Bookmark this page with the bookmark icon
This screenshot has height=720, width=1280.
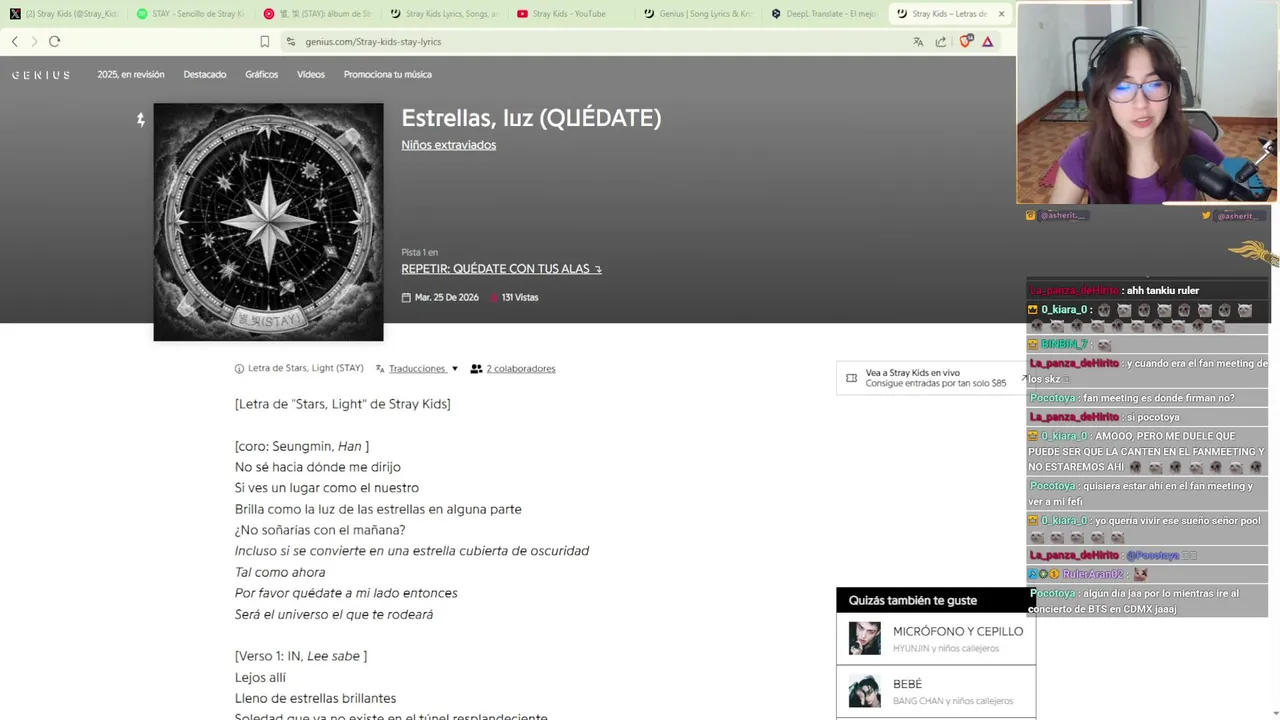pyautogui.click(x=264, y=42)
